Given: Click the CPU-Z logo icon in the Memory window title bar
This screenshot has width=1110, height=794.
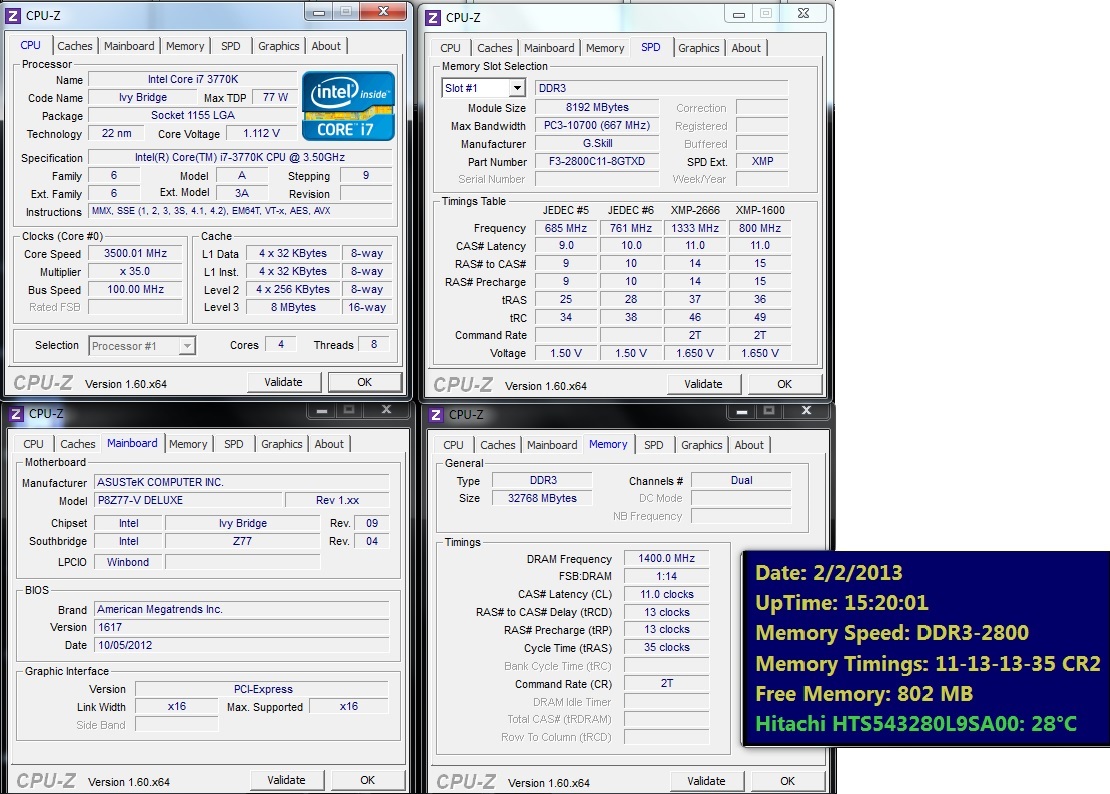Looking at the screenshot, I should (436, 415).
